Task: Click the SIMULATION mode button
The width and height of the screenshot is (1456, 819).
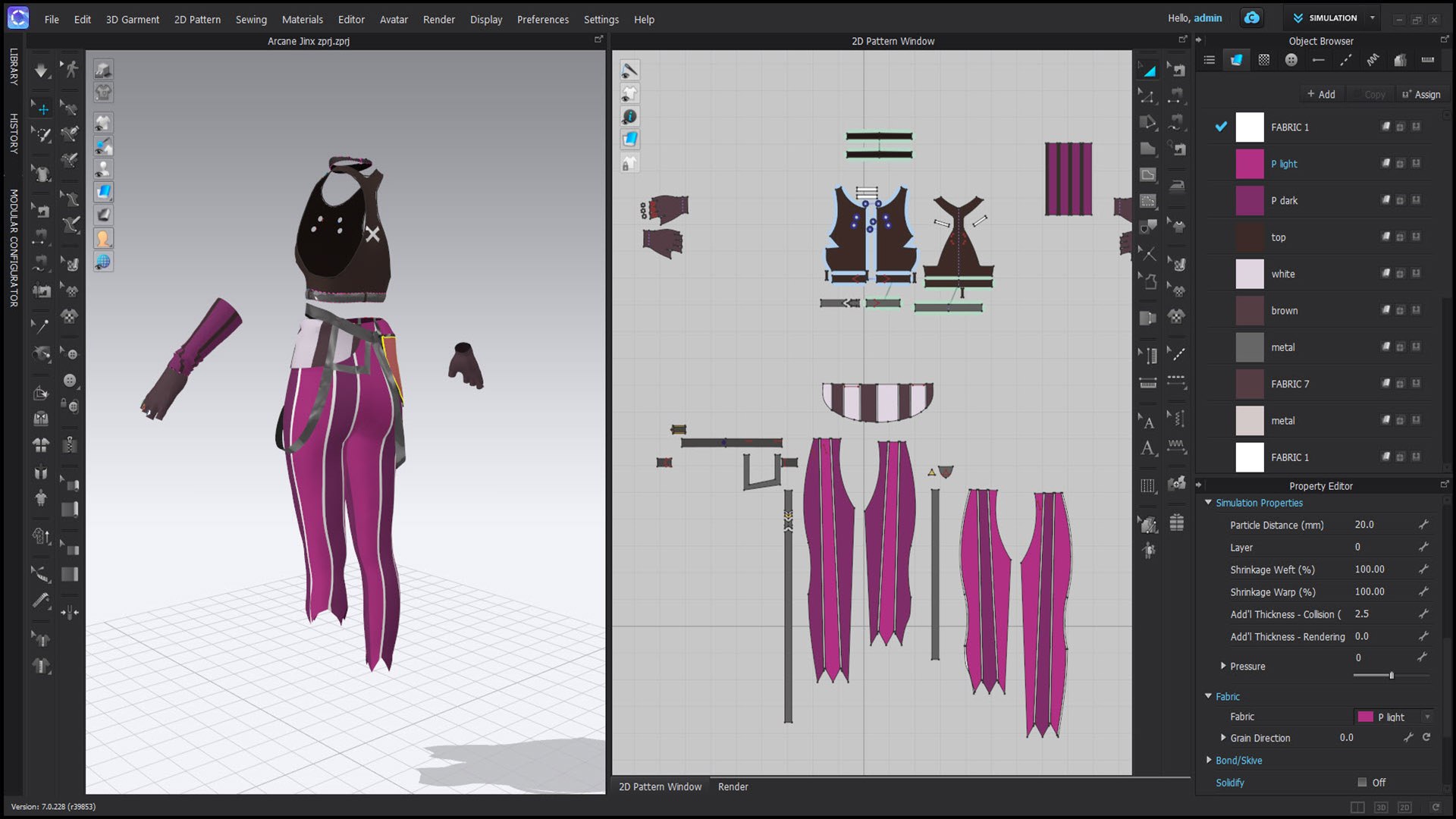Action: click(1325, 17)
